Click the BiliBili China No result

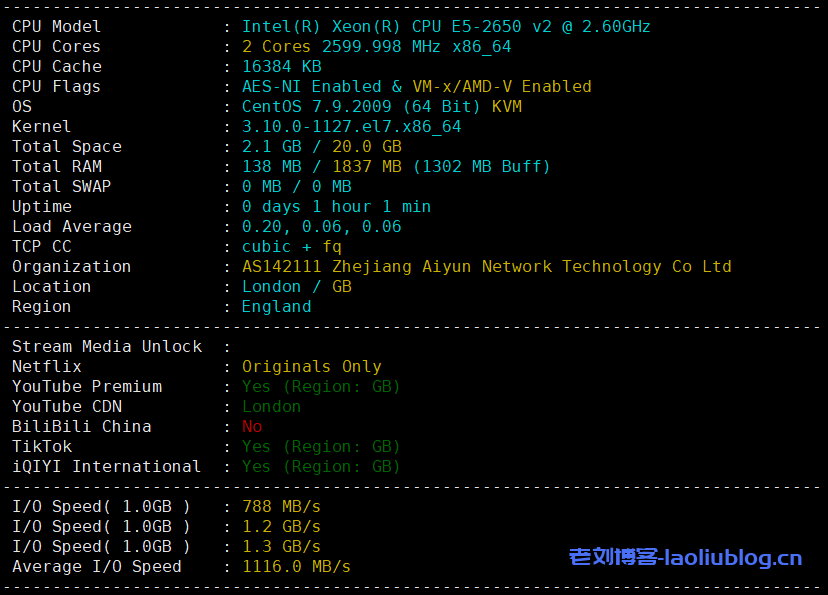[x=252, y=426]
